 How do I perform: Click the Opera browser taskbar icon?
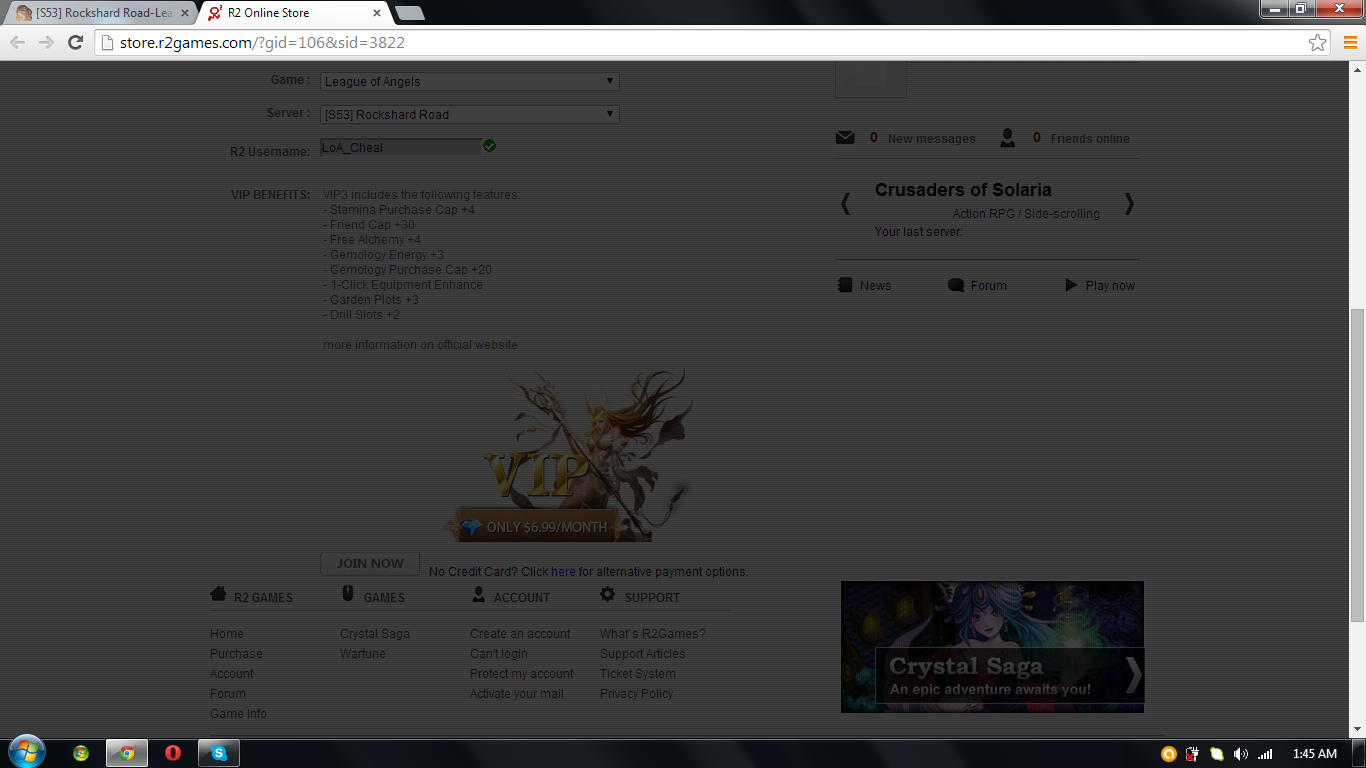173,753
